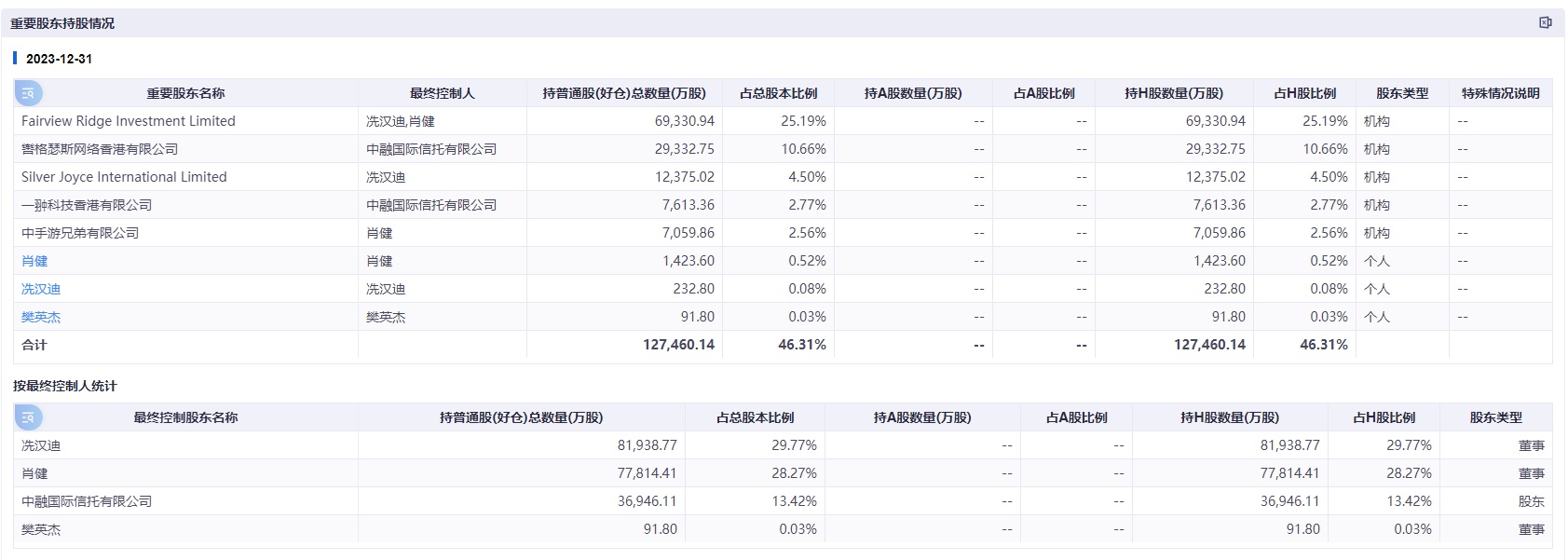Click the 按最终控制人统计 section heading
The width and height of the screenshot is (1568, 560).
pos(65,386)
